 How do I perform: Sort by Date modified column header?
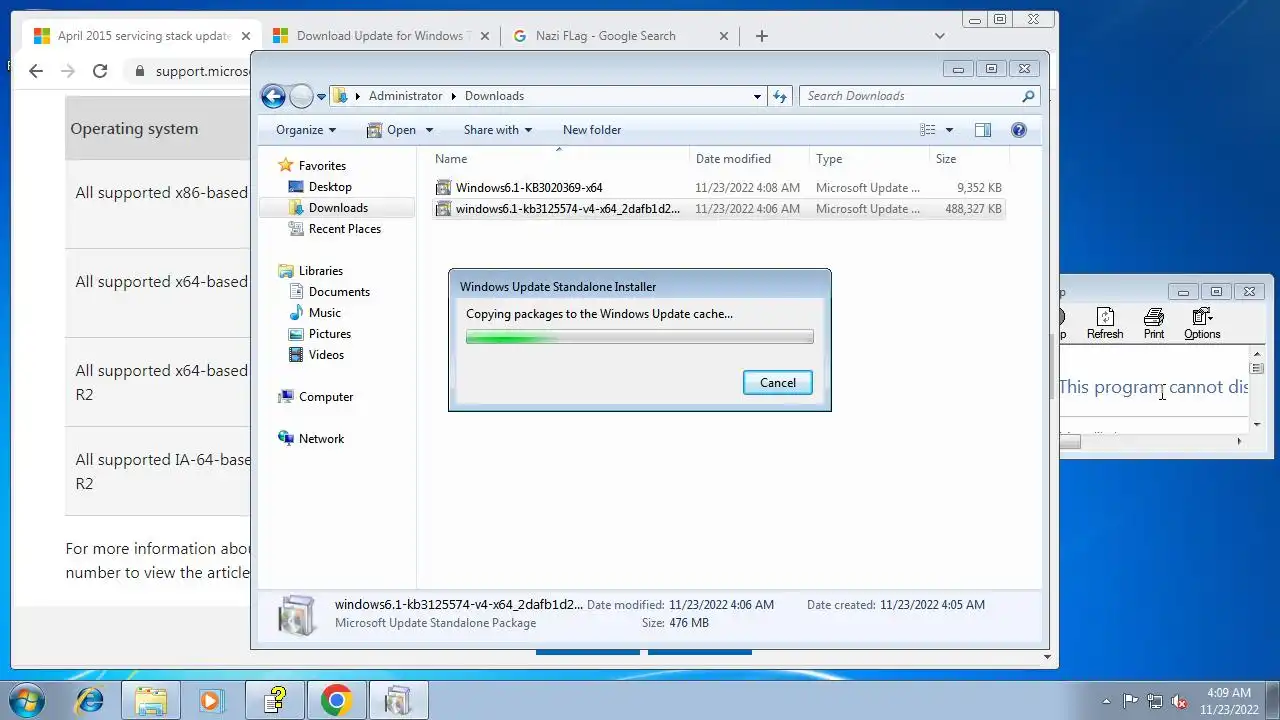(x=749, y=159)
